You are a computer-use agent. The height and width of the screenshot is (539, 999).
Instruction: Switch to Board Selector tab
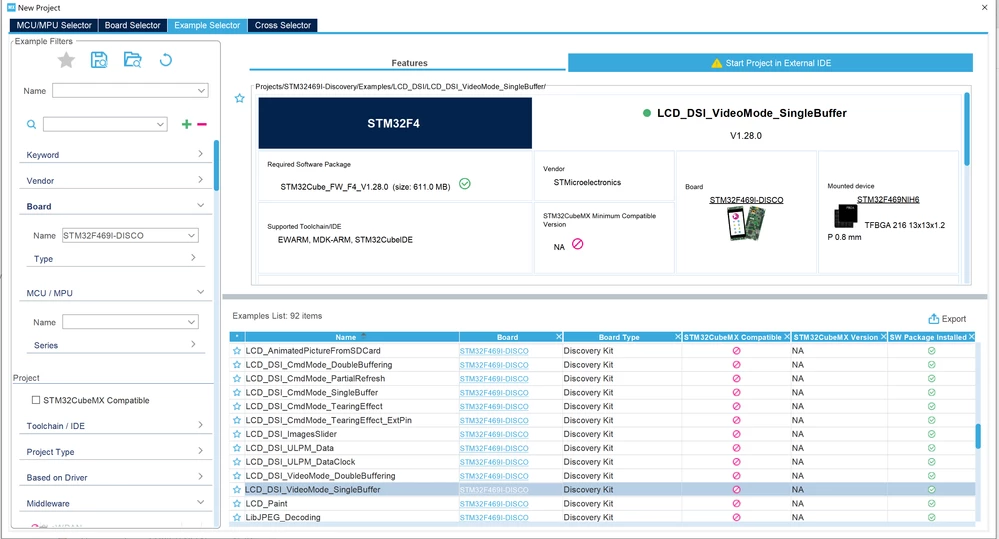point(133,25)
